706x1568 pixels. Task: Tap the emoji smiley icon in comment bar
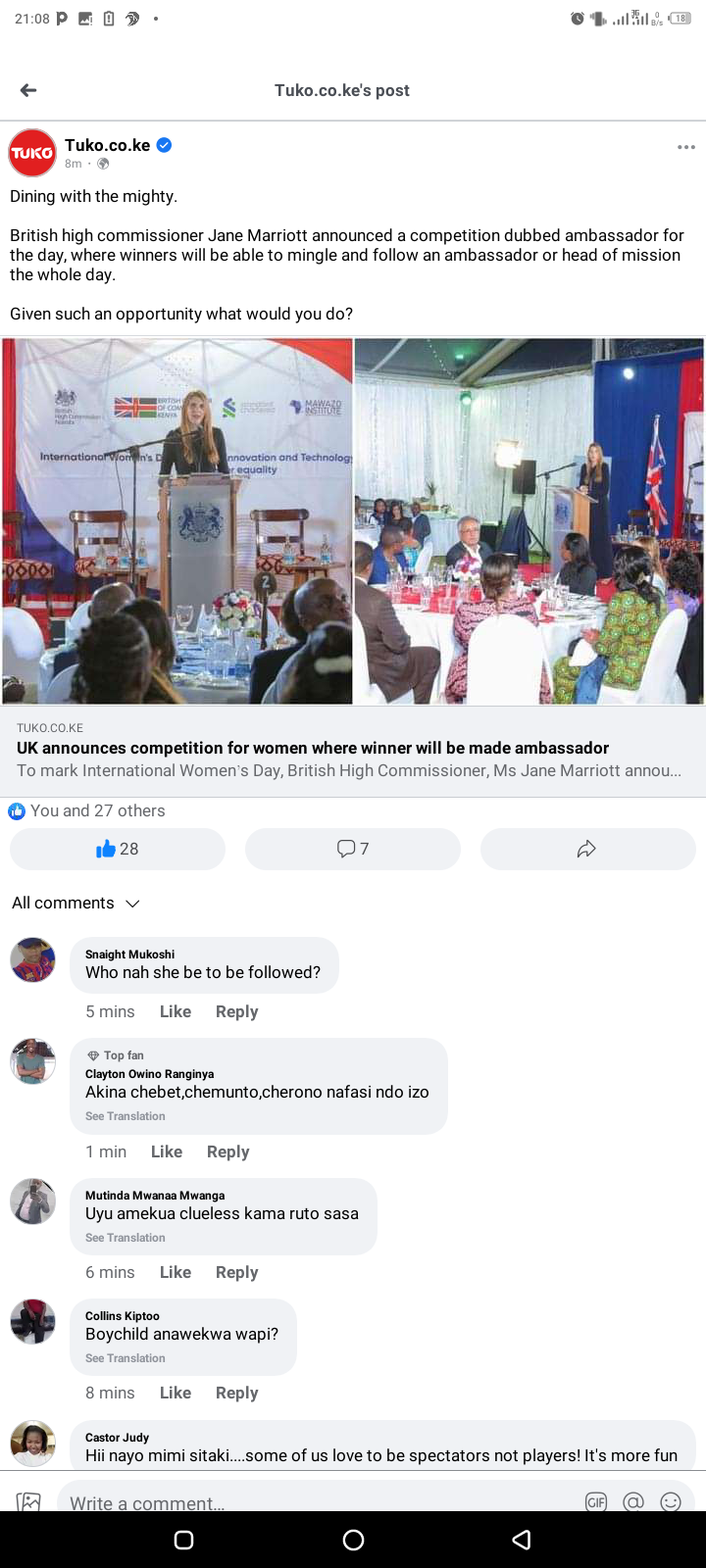coord(671,1501)
